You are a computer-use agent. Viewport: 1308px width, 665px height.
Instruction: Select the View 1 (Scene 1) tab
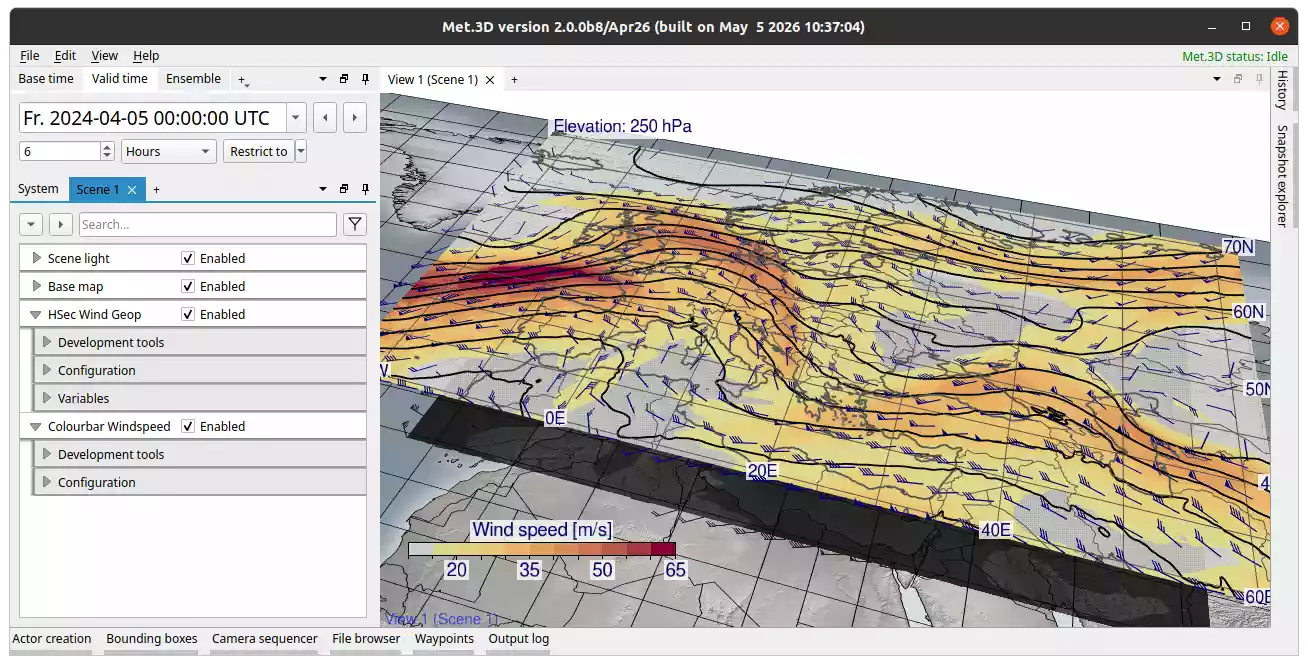[x=433, y=80]
